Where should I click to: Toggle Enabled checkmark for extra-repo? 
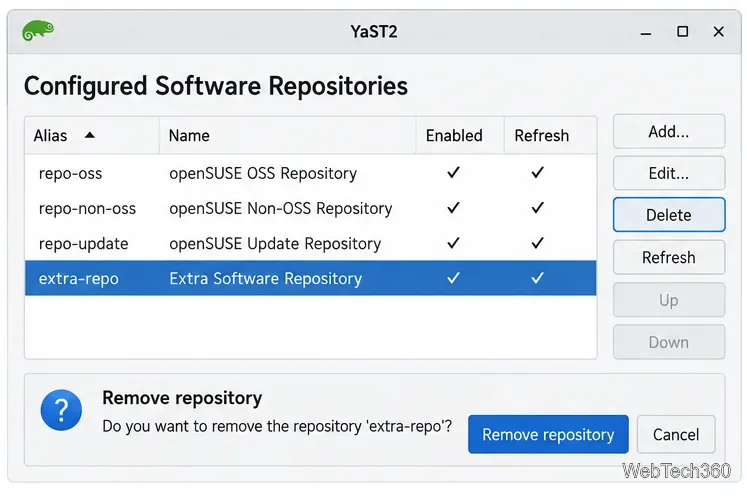(454, 278)
